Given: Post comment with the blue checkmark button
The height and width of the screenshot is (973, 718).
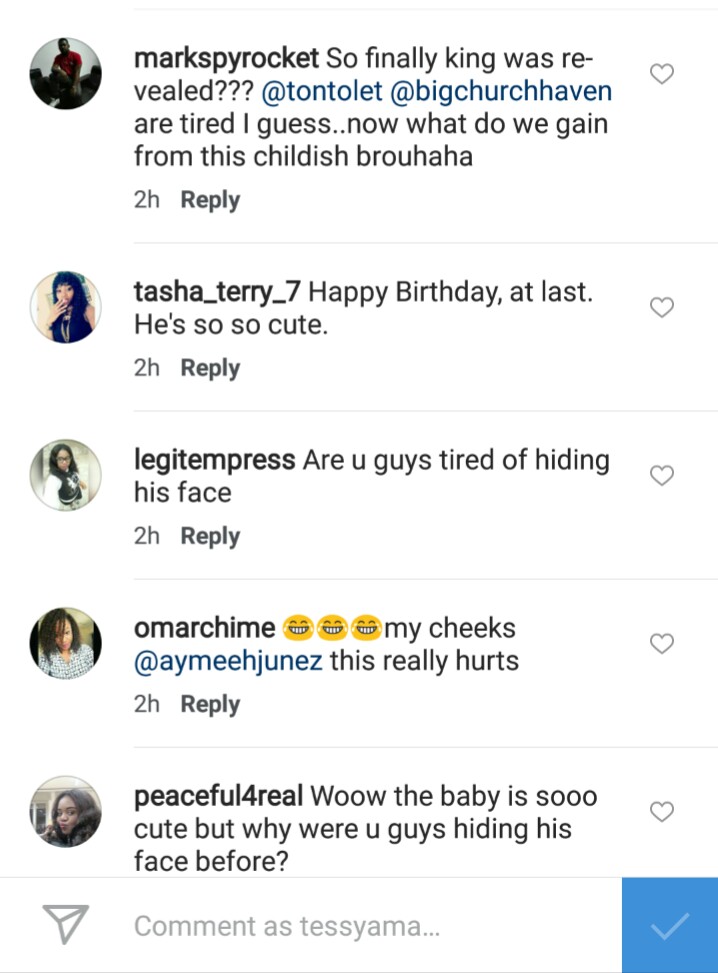Looking at the screenshot, I should point(669,926).
